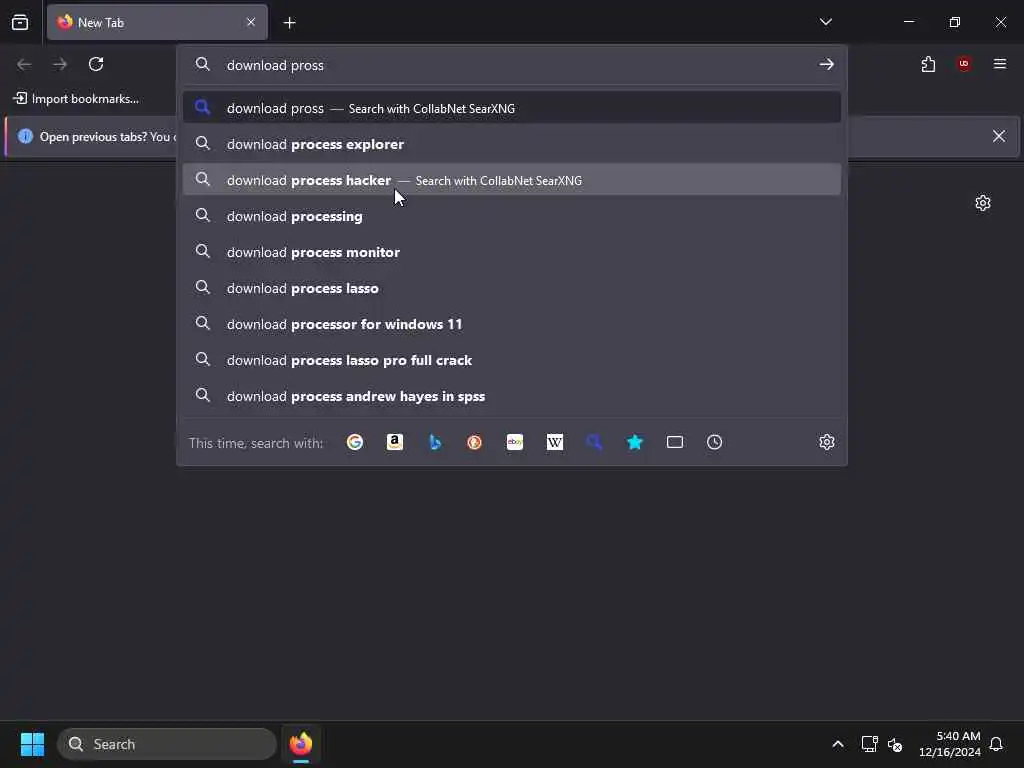This screenshot has height=768, width=1024.
Task: Open the Firefox application menu
Action: (x=1000, y=64)
